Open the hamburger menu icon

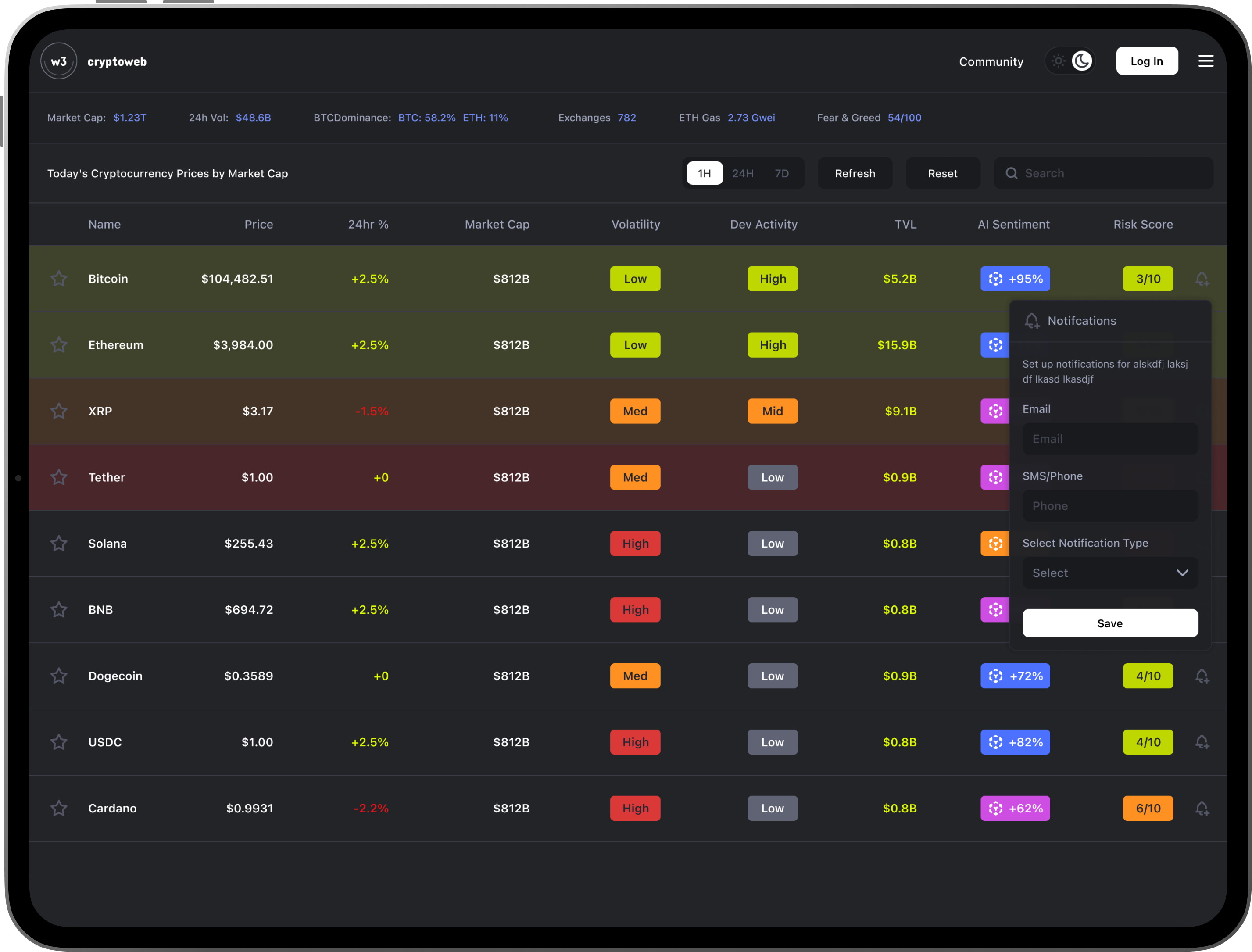[1205, 61]
